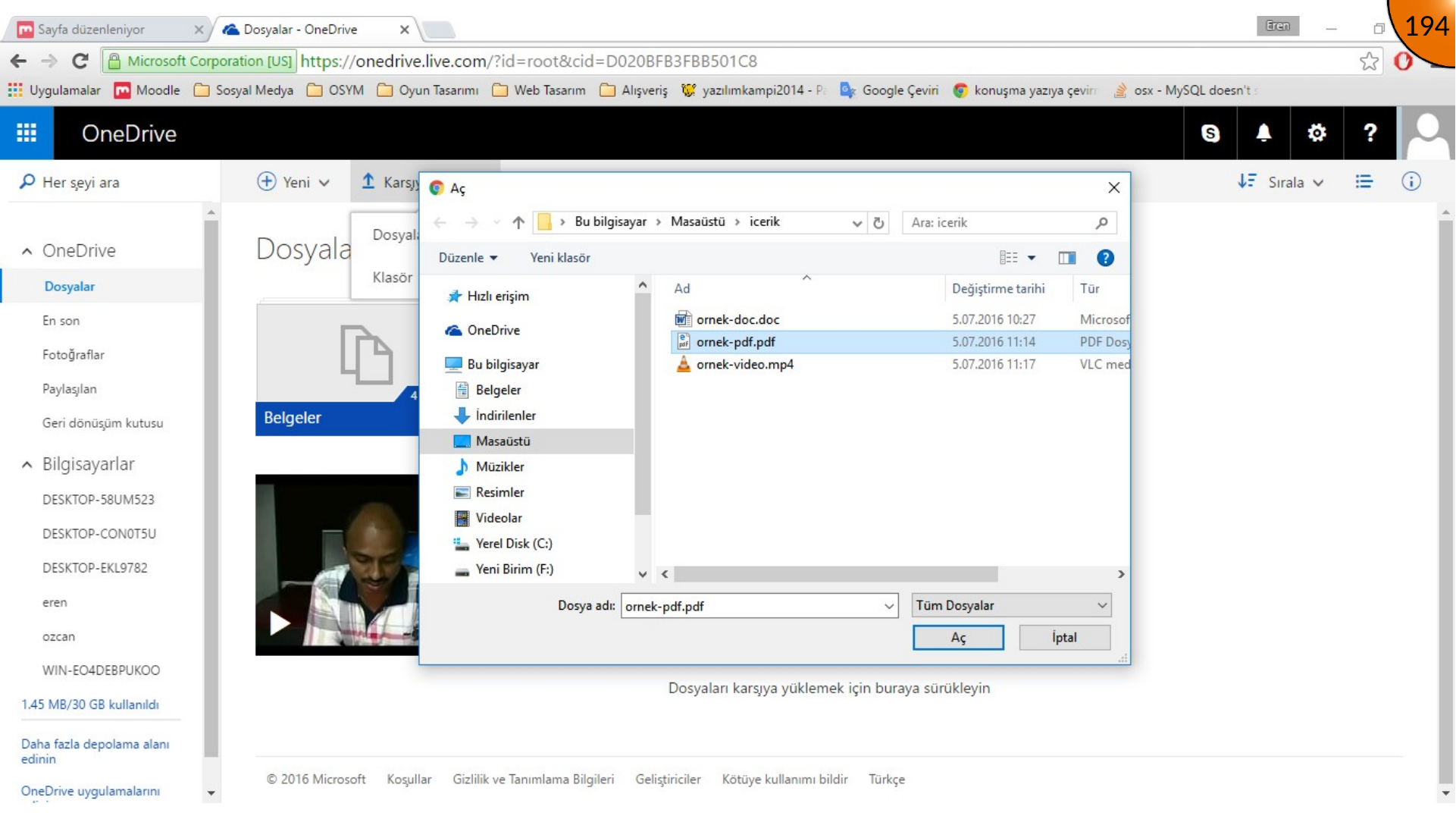Switch to the Dosyalar - OneDrive tab
The image size is (1456, 819).
[x=315, y=30]
